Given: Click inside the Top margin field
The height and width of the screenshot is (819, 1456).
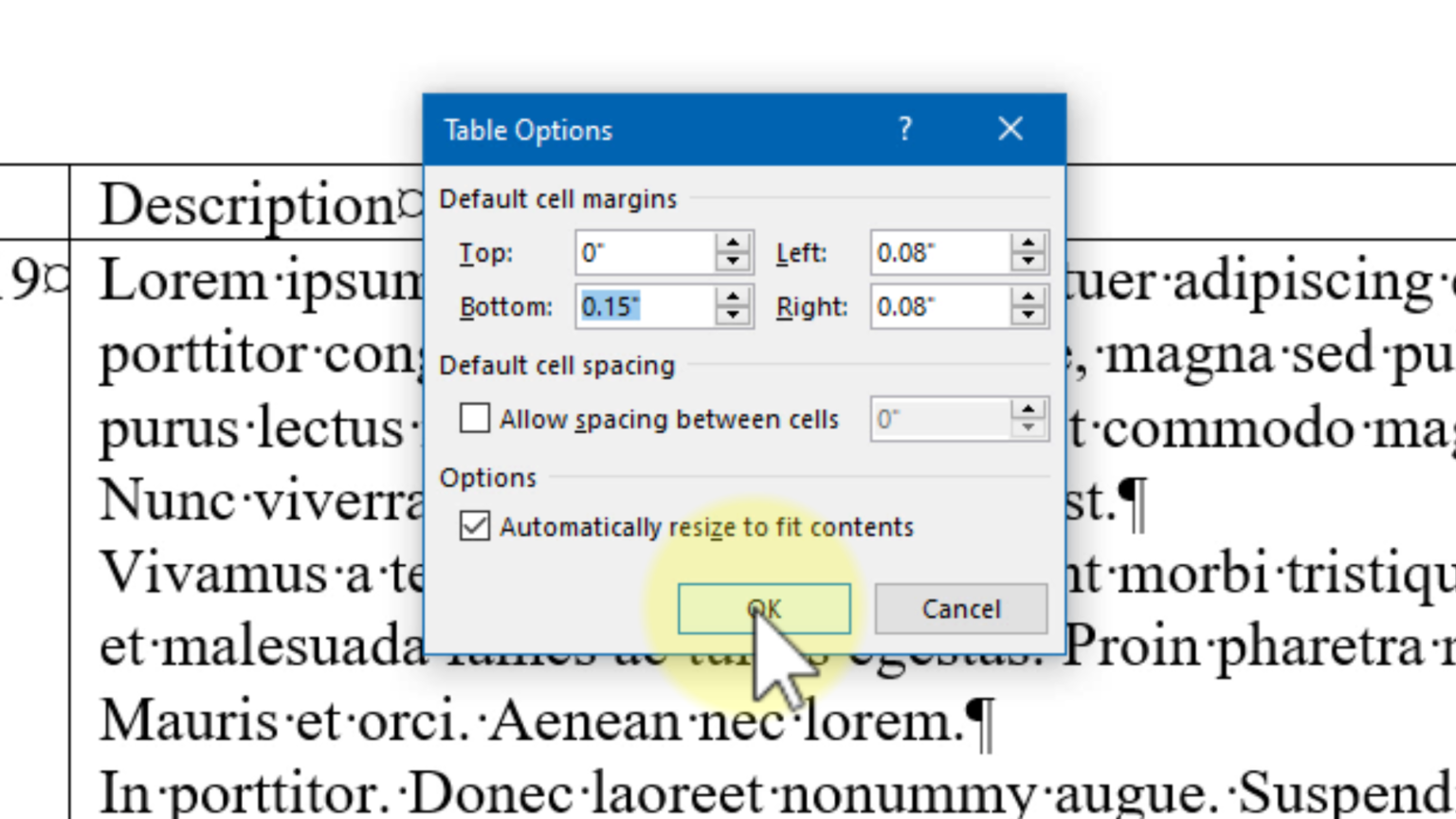Looking at the screenshot, I should pyautogui.click(x=645, y=253).
